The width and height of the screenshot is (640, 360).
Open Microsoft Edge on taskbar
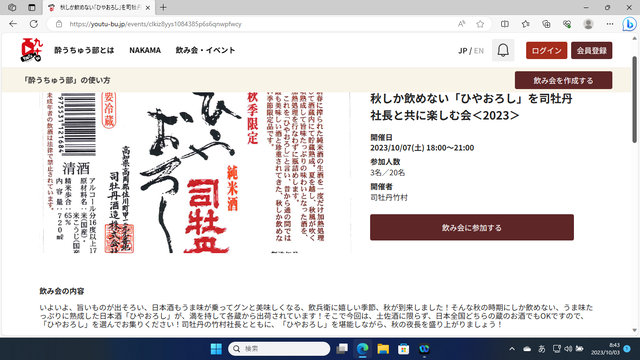tap(362, 349)
